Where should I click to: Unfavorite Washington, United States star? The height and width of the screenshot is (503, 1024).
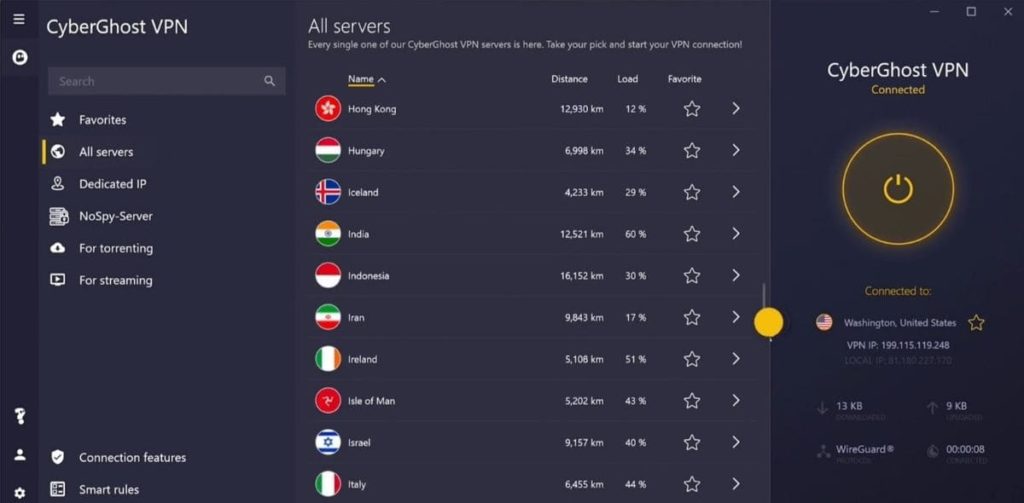tap(976, 322)
